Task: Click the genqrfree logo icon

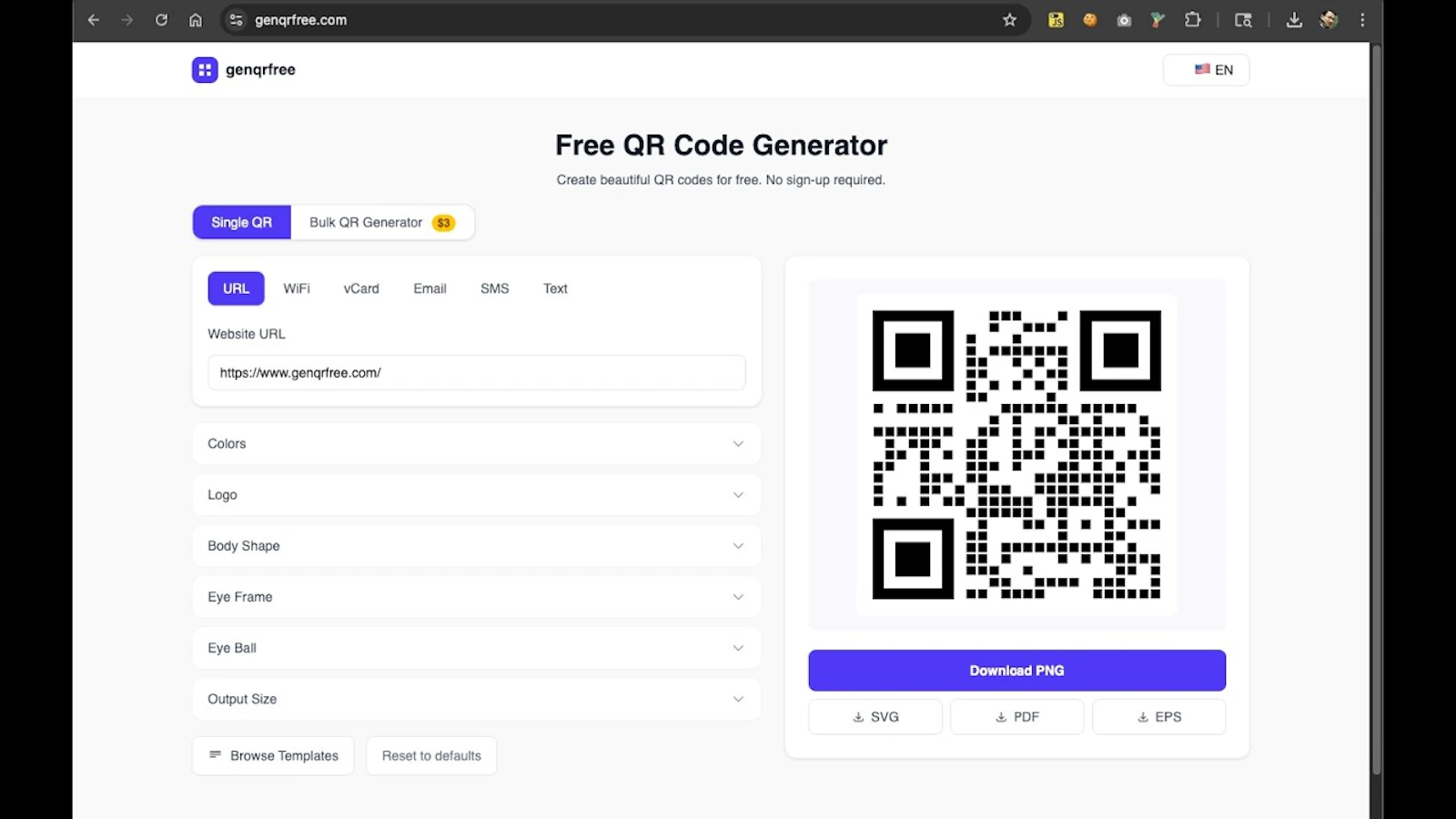Action: pyautogui.click(x=205, y=70)
